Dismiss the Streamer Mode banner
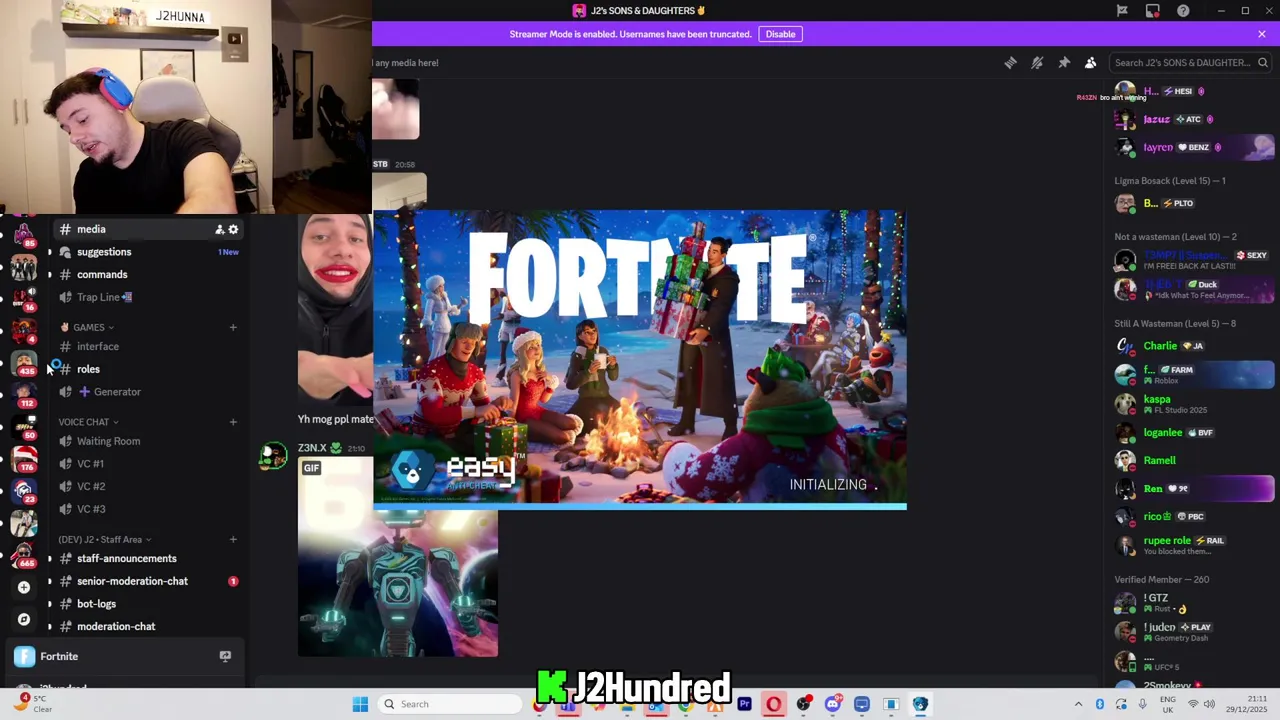The width and height of the screenshot is (1280, 720). [1262, 34]
